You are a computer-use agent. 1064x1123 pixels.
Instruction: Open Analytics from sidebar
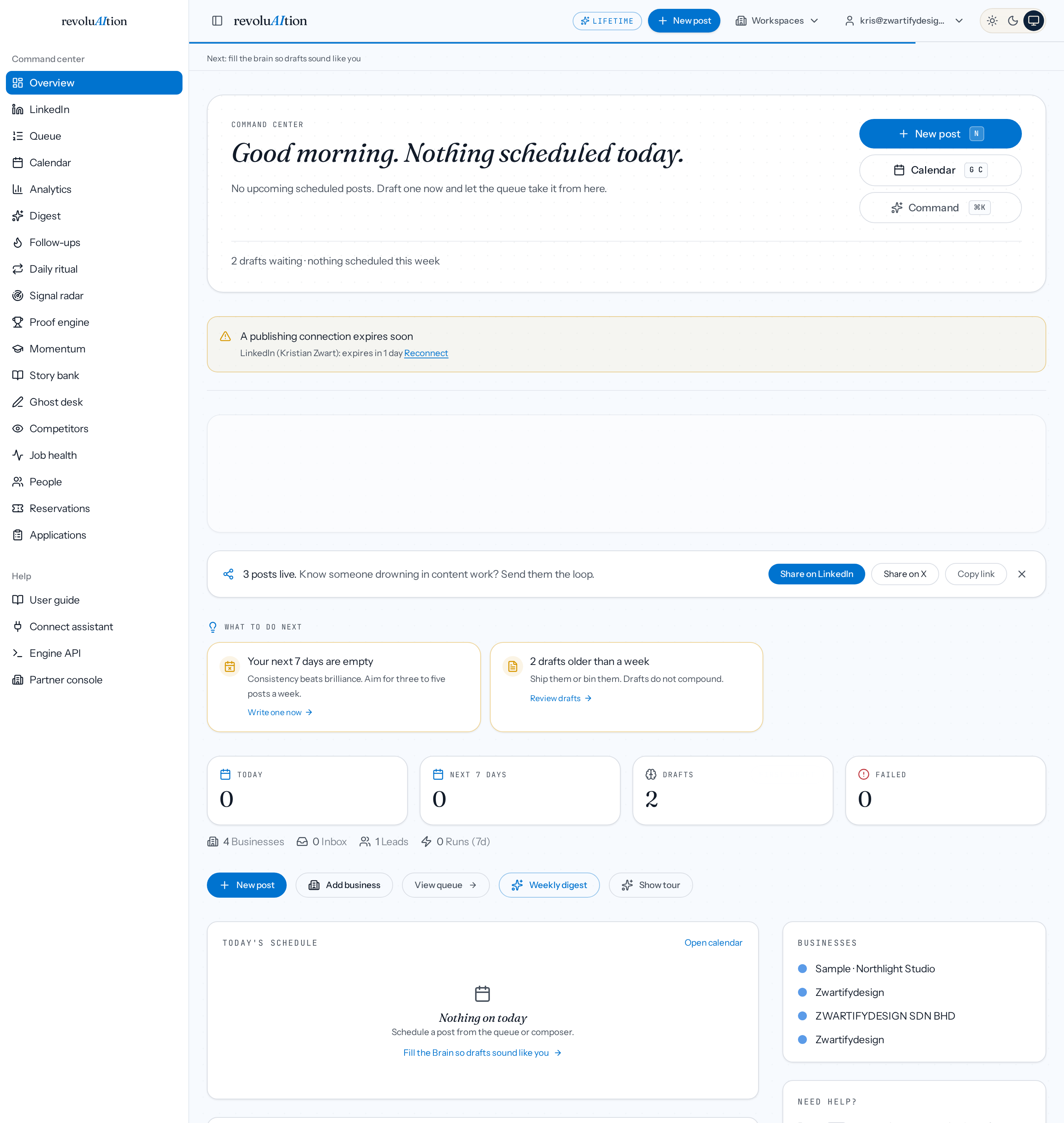[94, 190]
